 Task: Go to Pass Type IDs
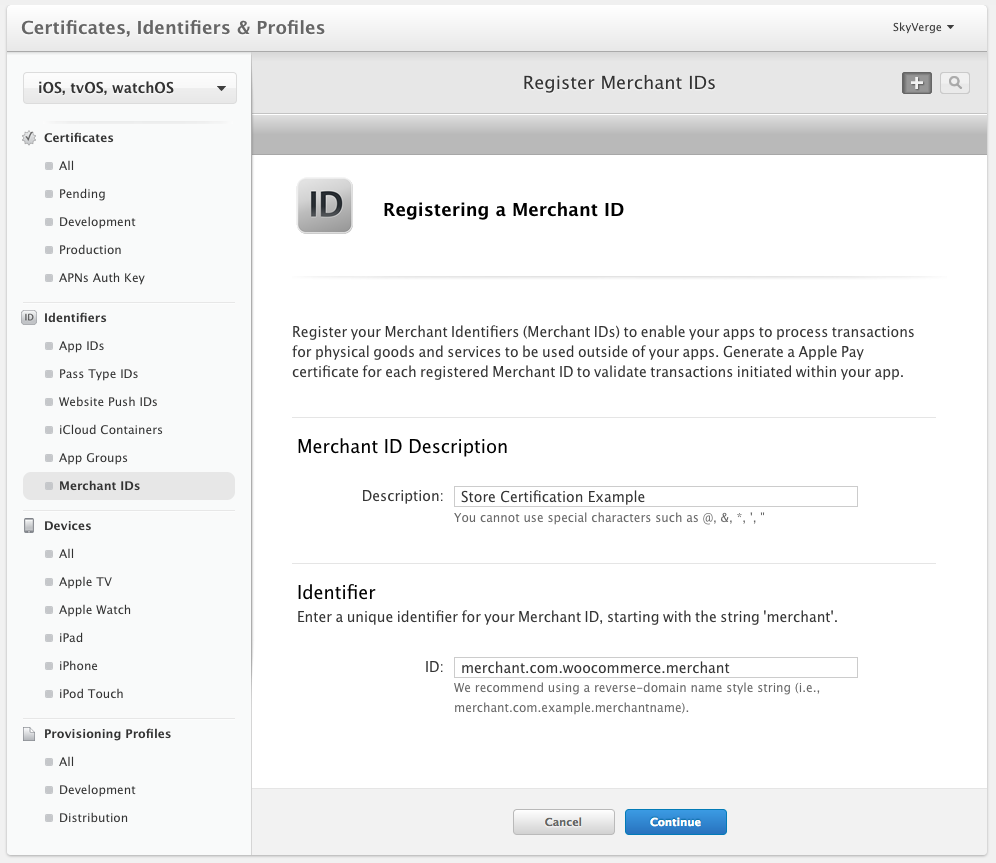(98, 374)
